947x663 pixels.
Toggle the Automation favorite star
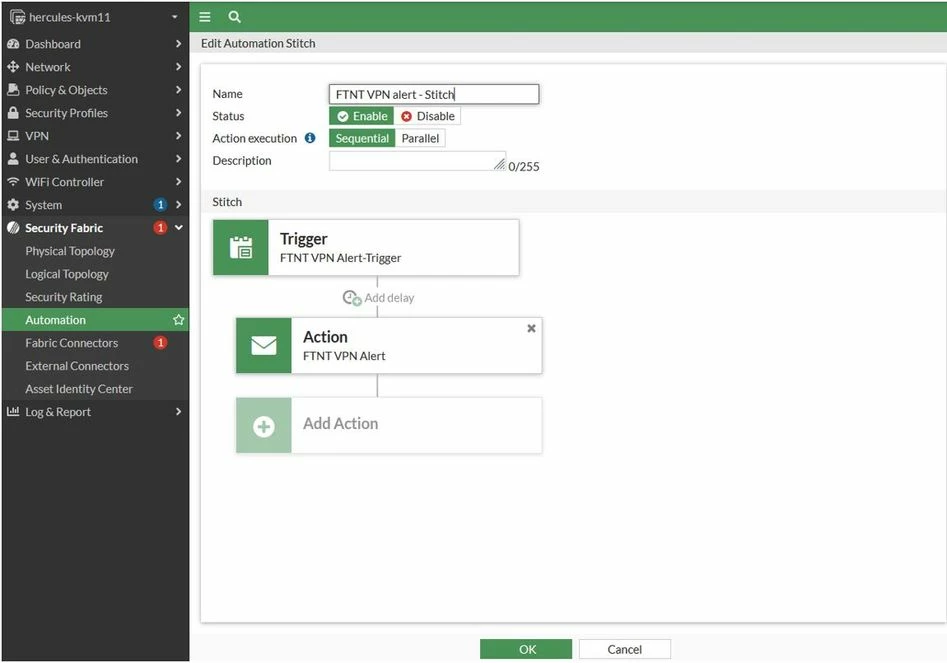pos(178,319)
